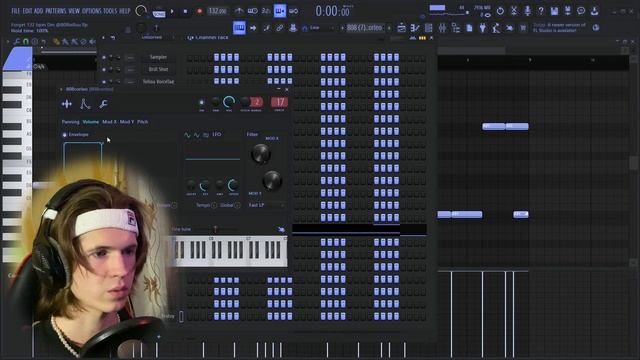
Task: Open the wrench miscellaneous settings icon
Action: 103,104
